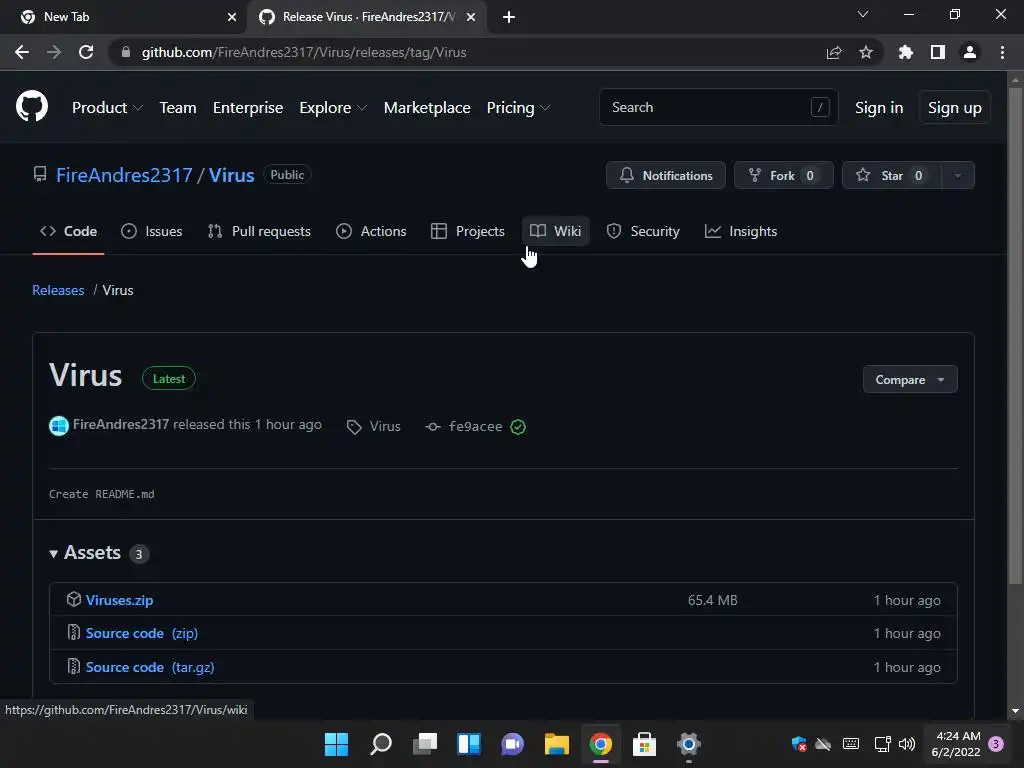Switch to the Code tab
Image resolution: width=1024 pixels, height=768 pixels.
pos(69,231)
